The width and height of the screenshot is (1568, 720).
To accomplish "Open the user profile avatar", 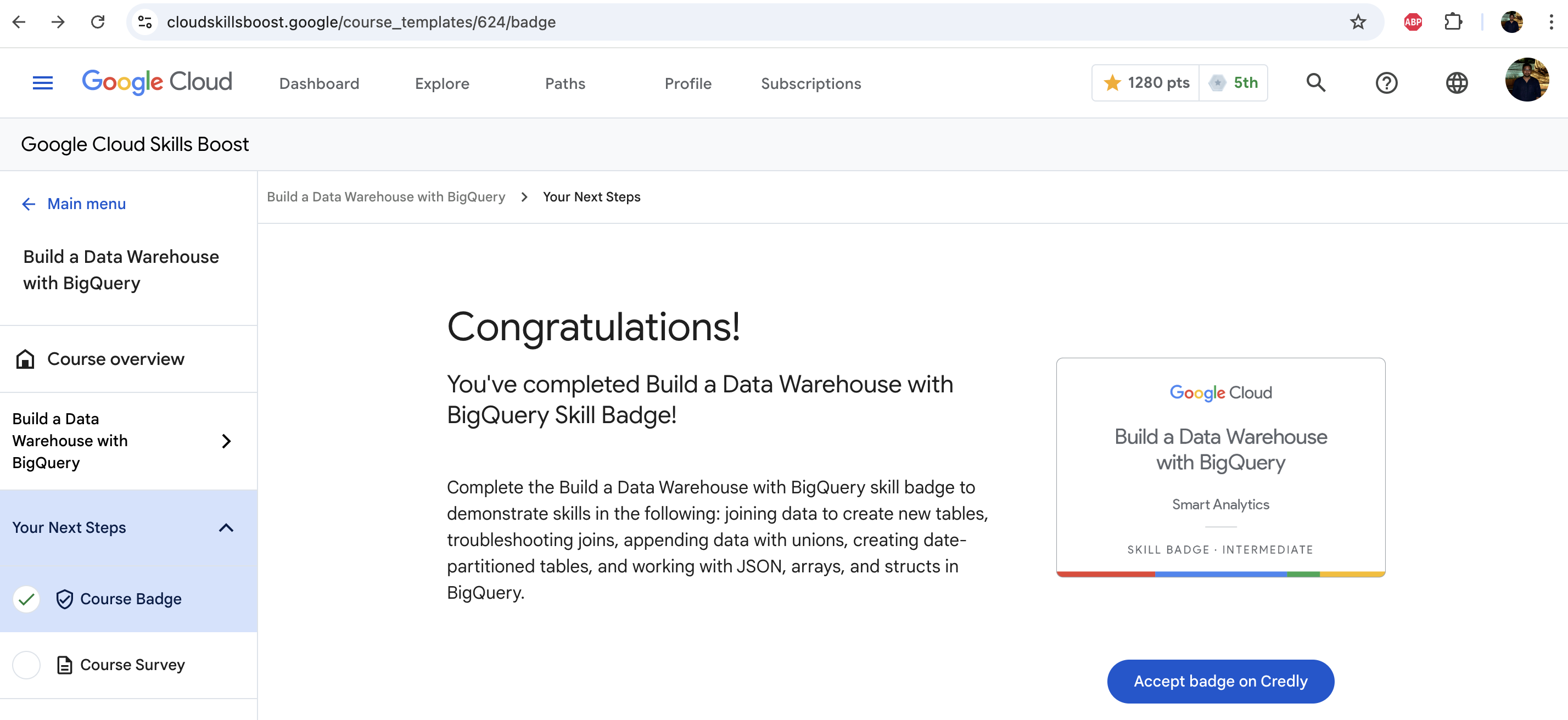I will [x=1527, y=80].
